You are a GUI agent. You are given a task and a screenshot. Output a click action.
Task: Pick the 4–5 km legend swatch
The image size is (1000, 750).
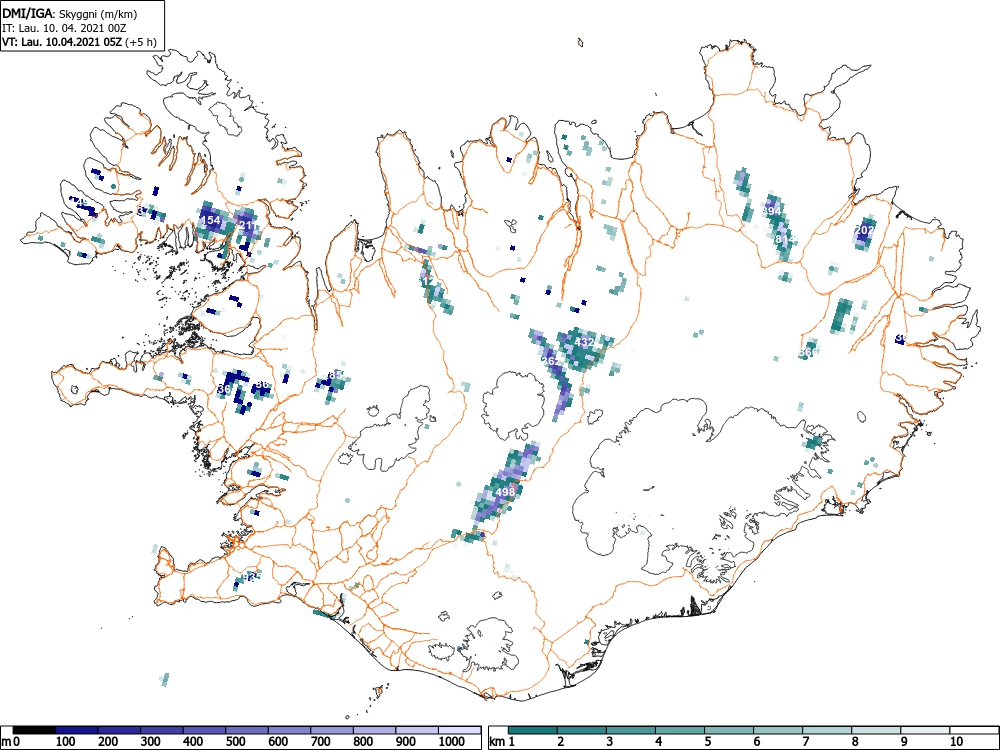pos(680,730)
